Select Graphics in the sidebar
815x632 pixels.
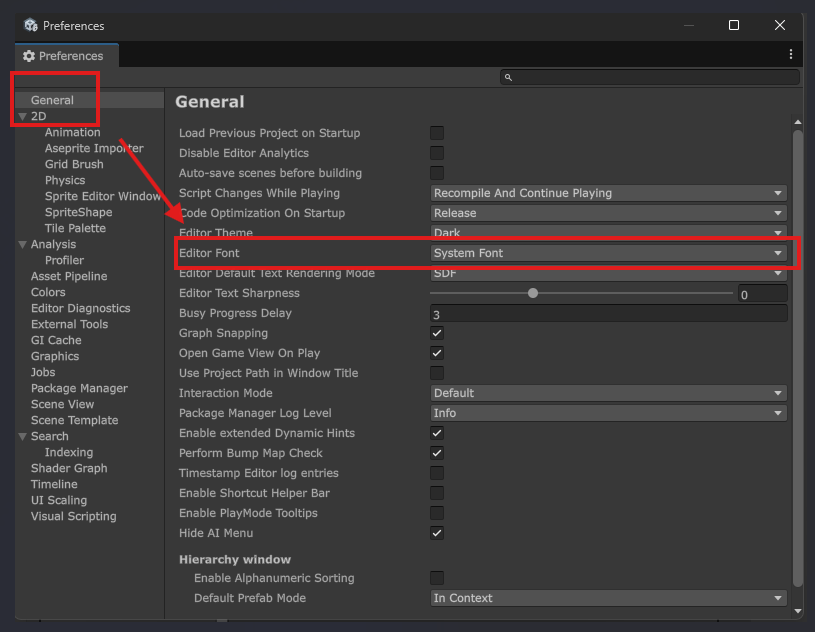(x=55, y=357)
